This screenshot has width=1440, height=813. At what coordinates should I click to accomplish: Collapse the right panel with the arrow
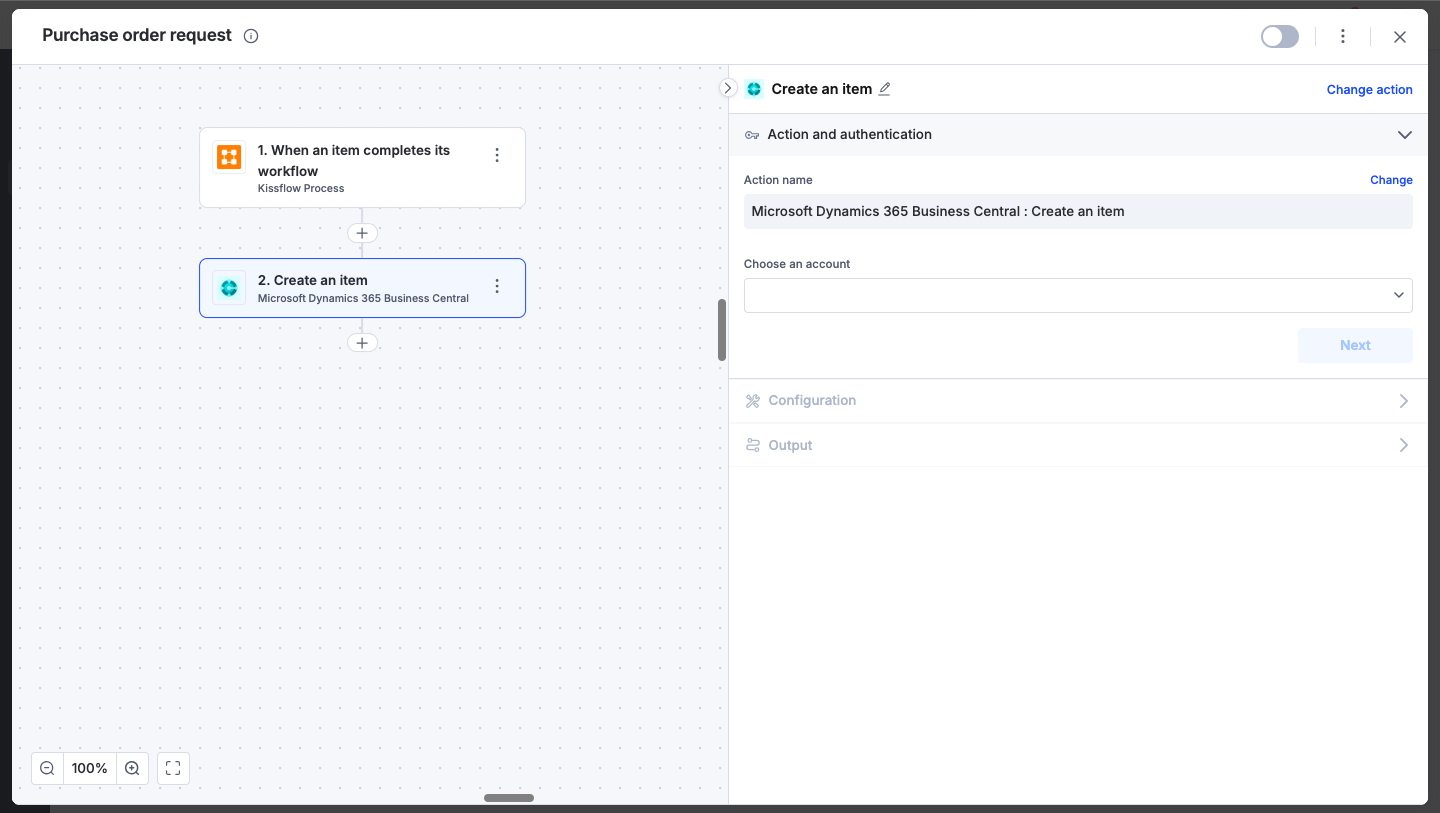point(728,88)
